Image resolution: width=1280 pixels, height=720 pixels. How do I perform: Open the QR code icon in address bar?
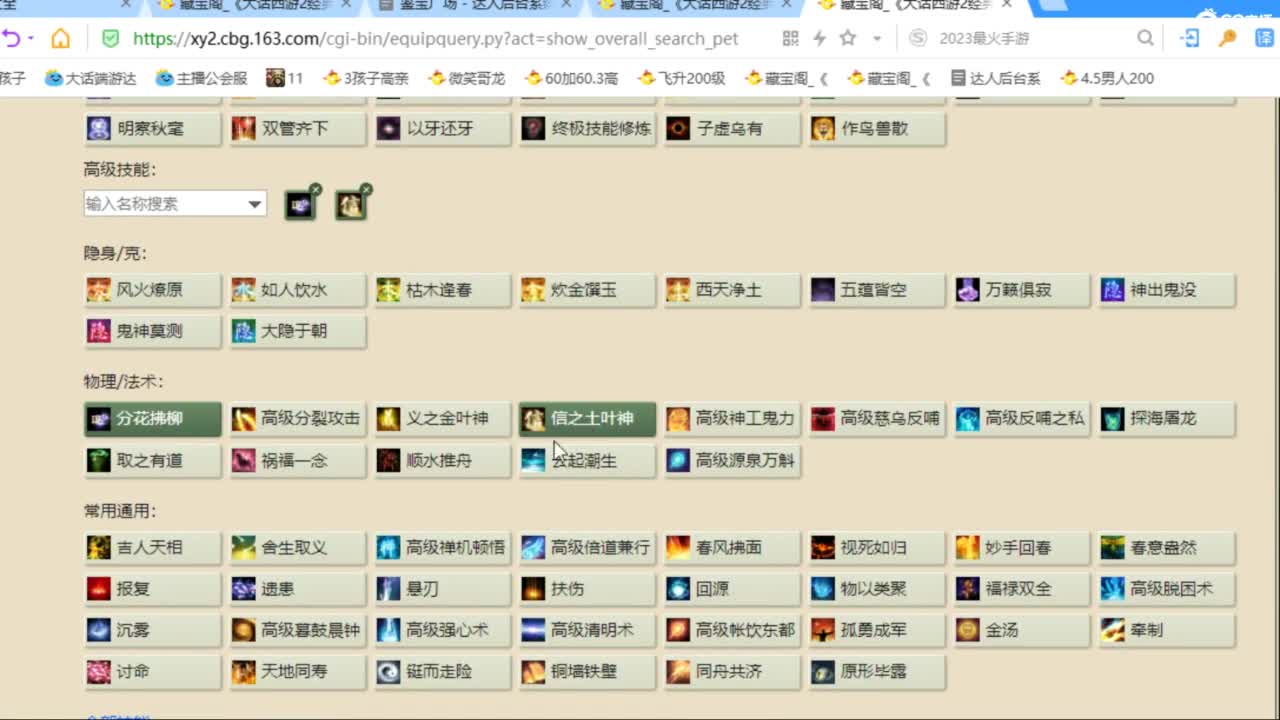790,39
